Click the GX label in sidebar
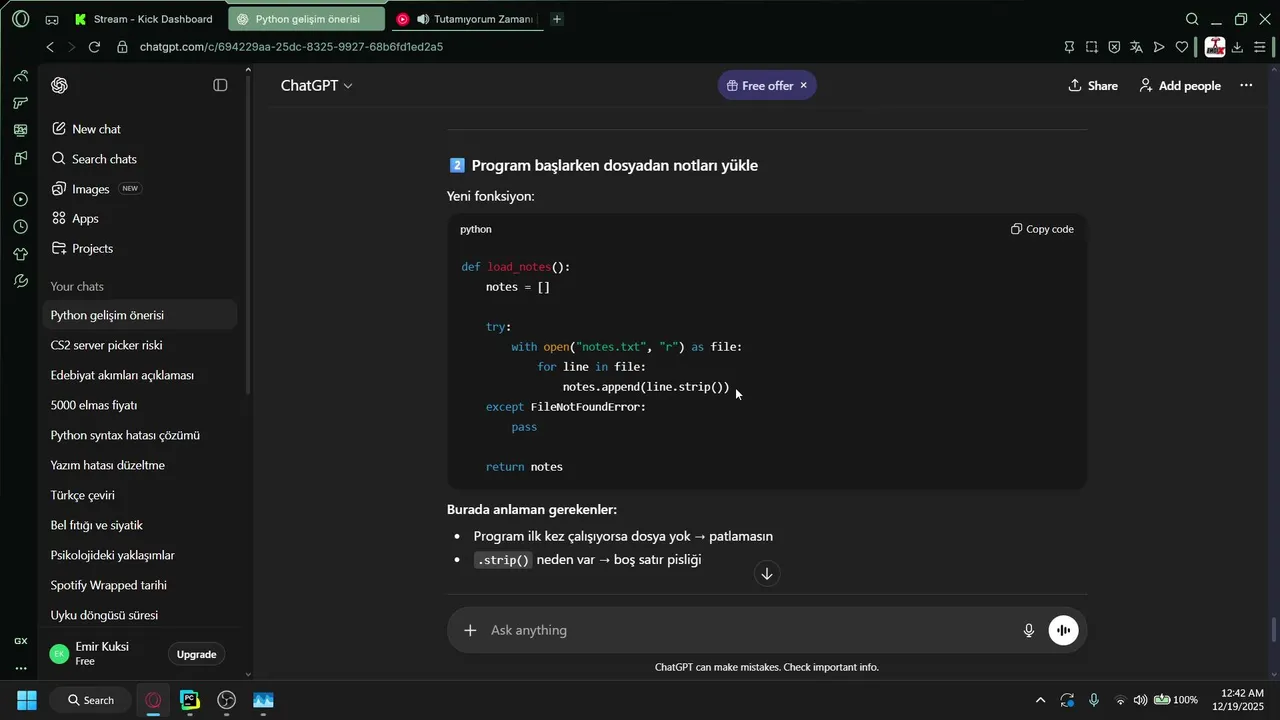1280x720 pixels. point(20,641)
